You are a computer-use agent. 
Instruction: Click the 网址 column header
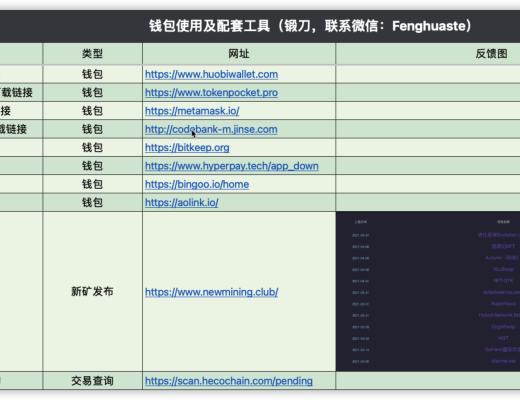(239, 53)
